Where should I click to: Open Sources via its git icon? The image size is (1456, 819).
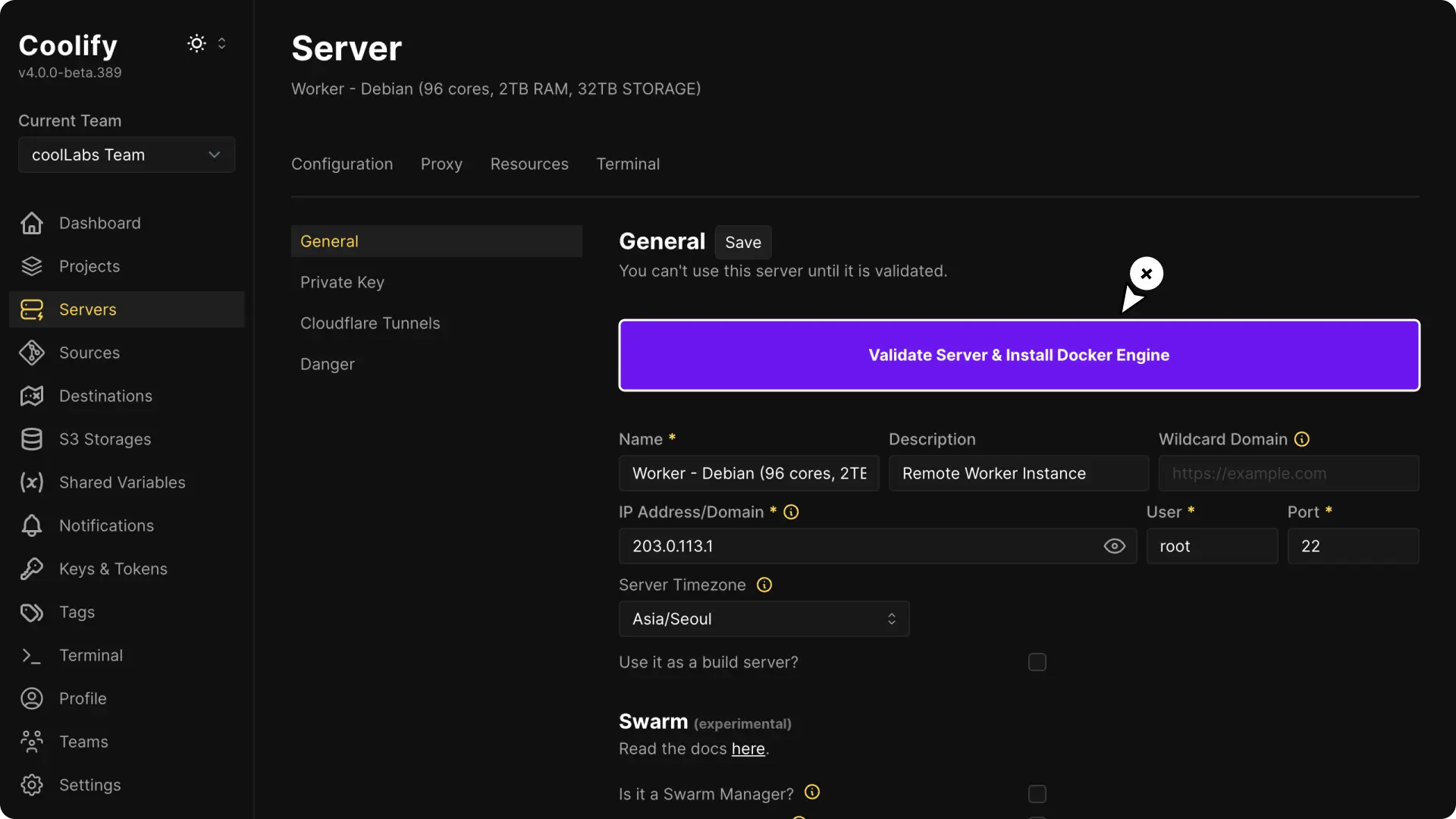coord(32,353)
